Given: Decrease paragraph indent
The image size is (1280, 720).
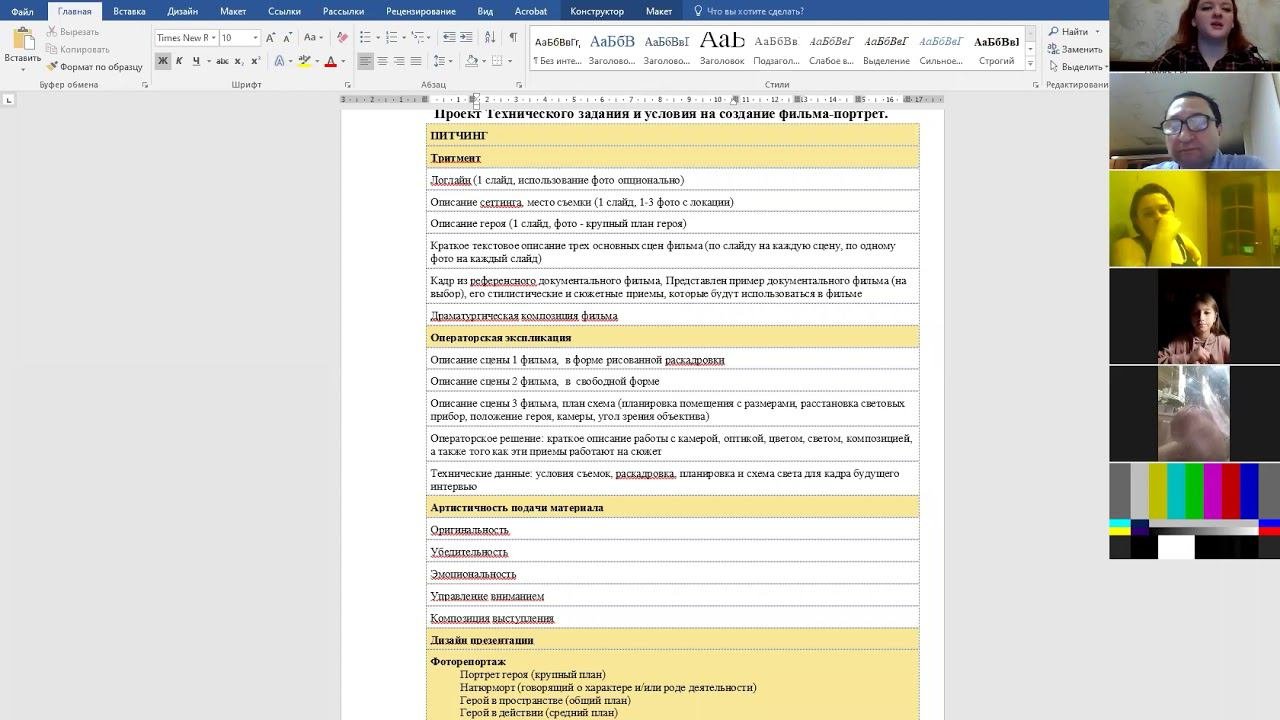Looking at the screenshot, I should (x=449, y=38).
